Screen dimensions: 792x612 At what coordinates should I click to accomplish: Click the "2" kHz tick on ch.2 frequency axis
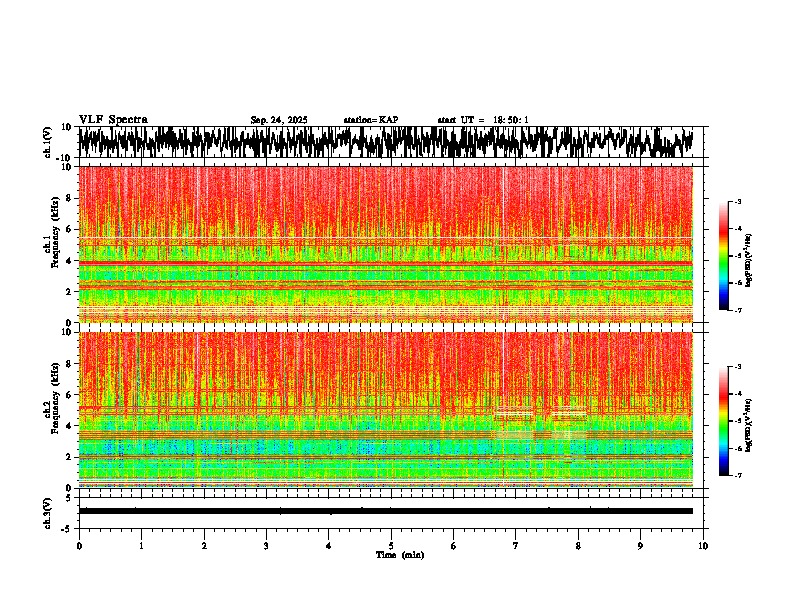click(x=70, y=457)
